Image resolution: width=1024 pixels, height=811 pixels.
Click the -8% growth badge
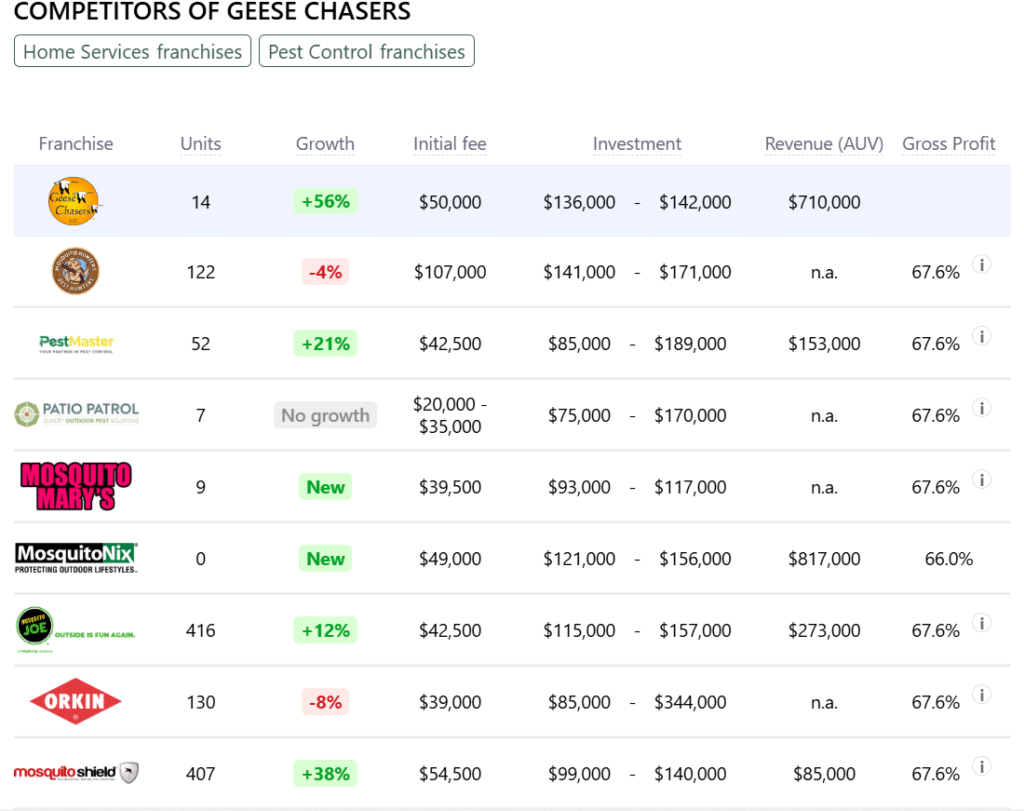pos(325,702)
